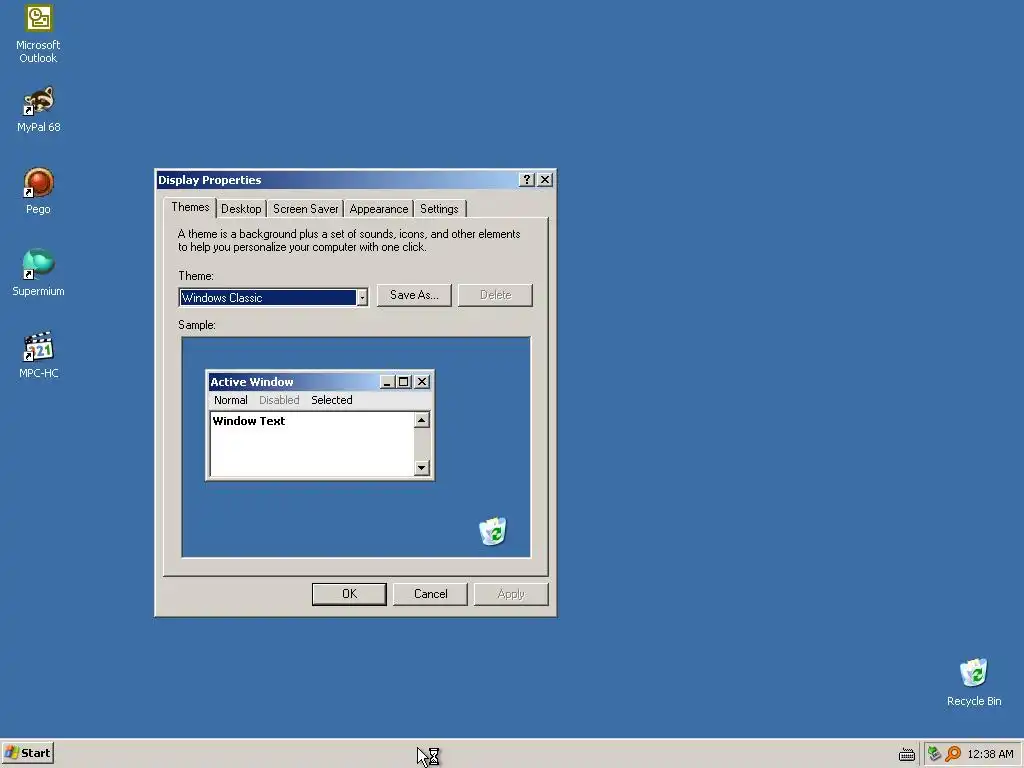The height and width of the screenshot is (768, 1024).
Task: Click the Recycle Bin in the sample preview
Action: click(493, 531)
